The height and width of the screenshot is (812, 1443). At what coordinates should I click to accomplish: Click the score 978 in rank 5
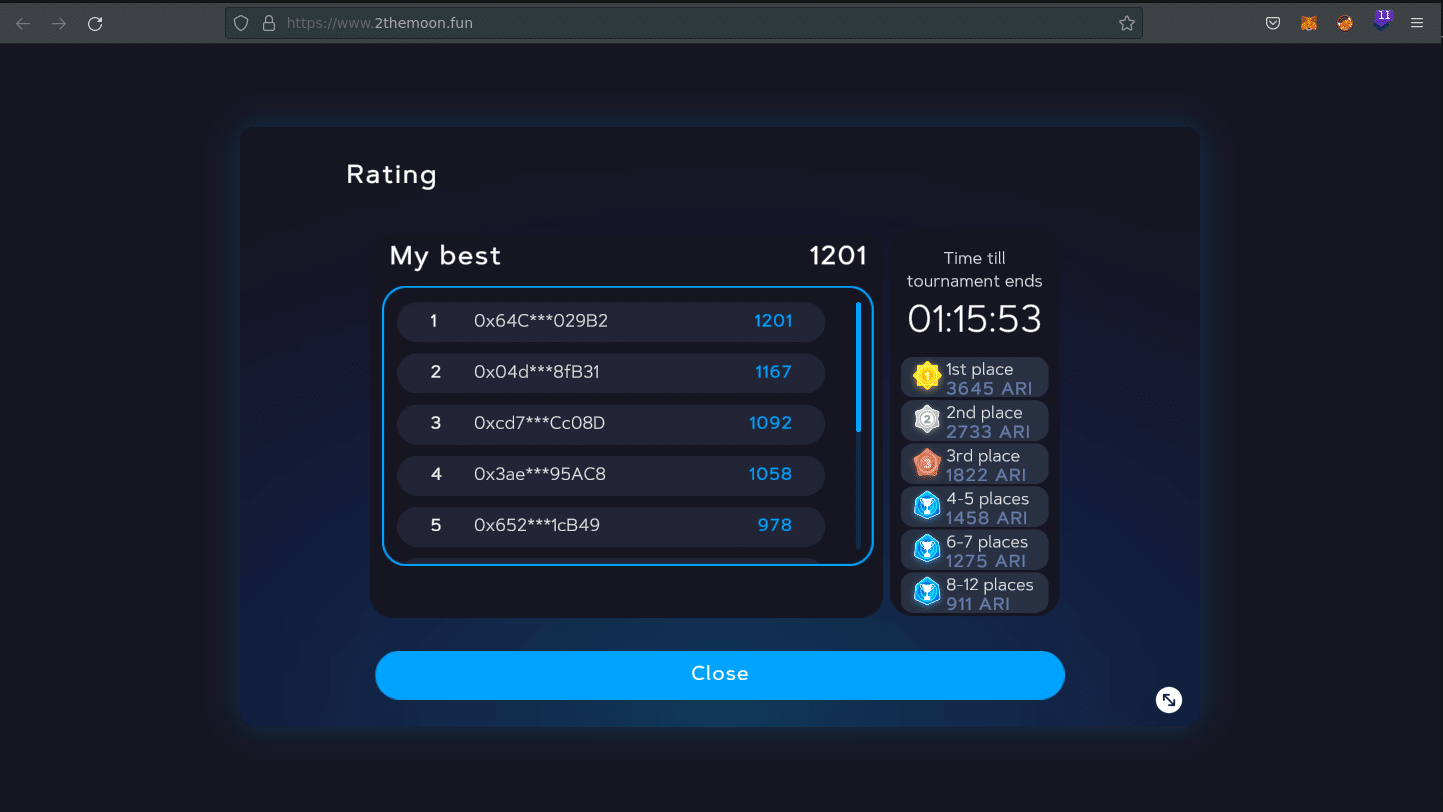pos(775,525)
